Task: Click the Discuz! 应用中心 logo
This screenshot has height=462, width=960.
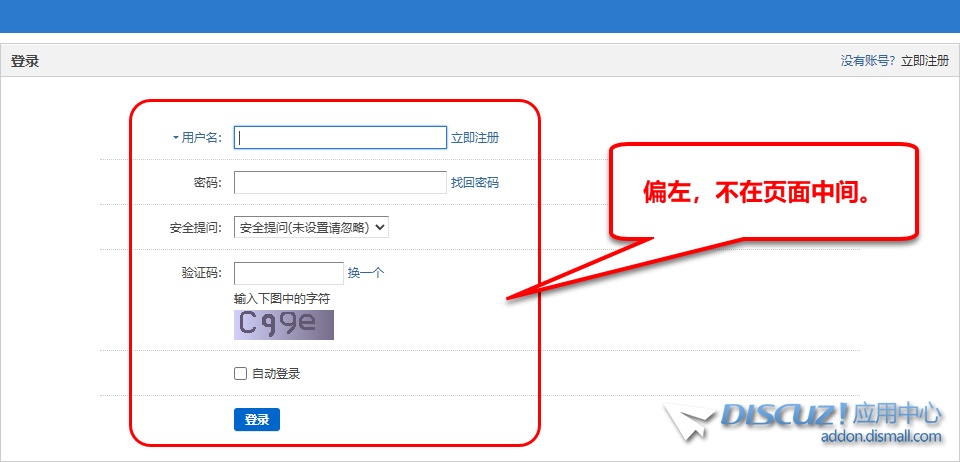Action: click(830, 414)
